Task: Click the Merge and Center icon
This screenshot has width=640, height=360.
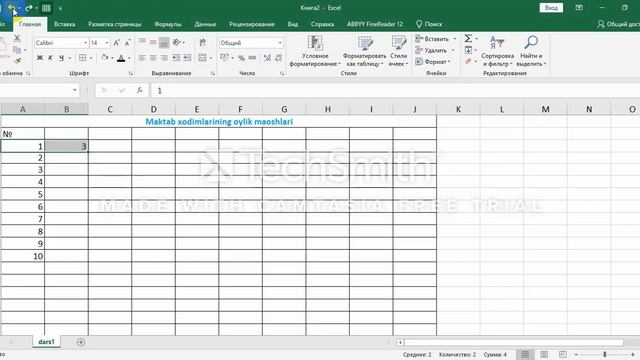Action: 202,58
